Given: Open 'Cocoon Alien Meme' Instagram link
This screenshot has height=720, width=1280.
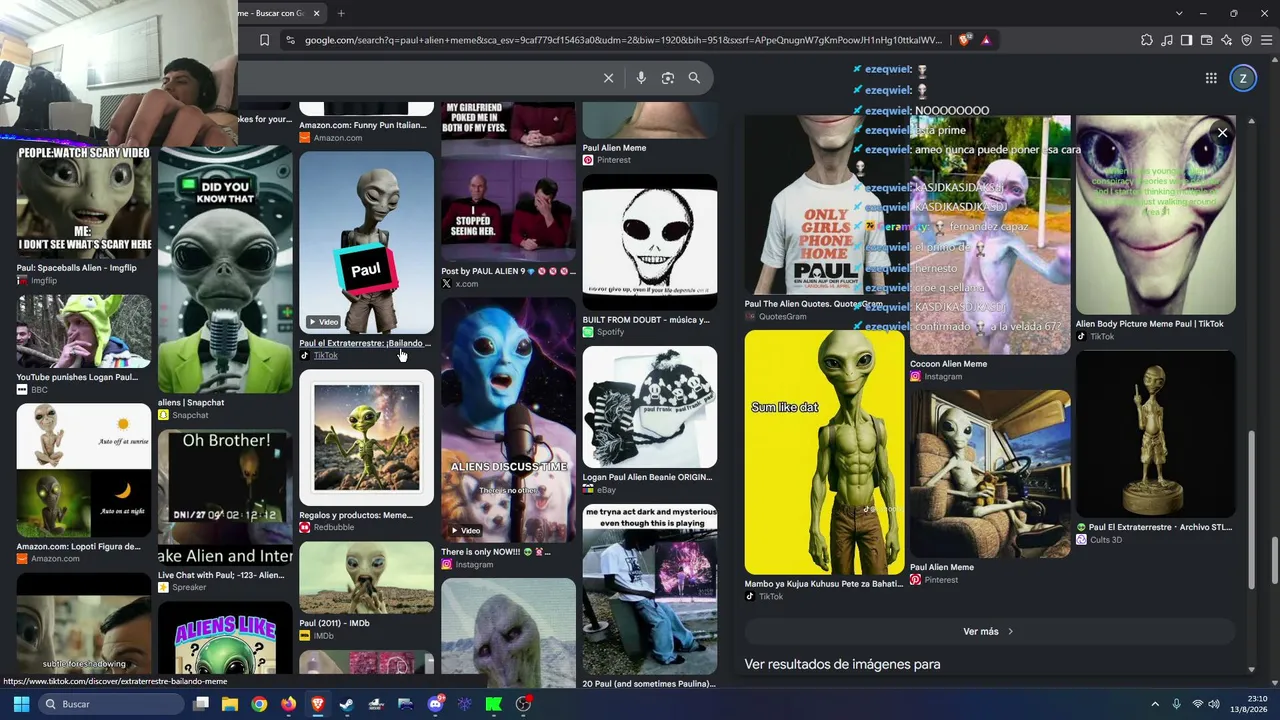Looking at the screenshot, I should (949, 364).
